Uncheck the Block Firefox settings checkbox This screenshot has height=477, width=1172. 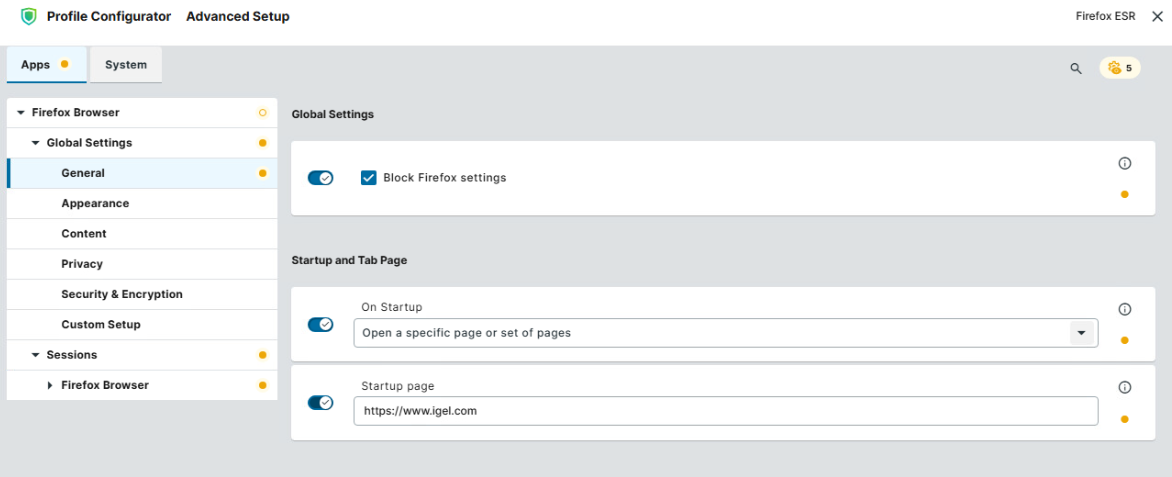tap(368, 178)
